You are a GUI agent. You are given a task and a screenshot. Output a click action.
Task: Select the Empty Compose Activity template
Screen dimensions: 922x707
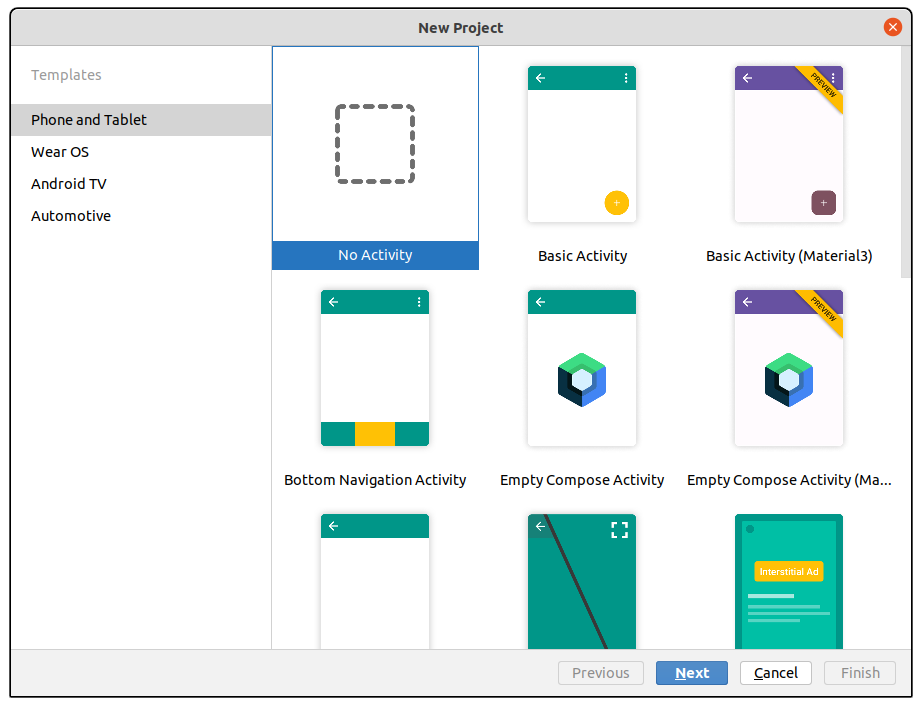582,367
